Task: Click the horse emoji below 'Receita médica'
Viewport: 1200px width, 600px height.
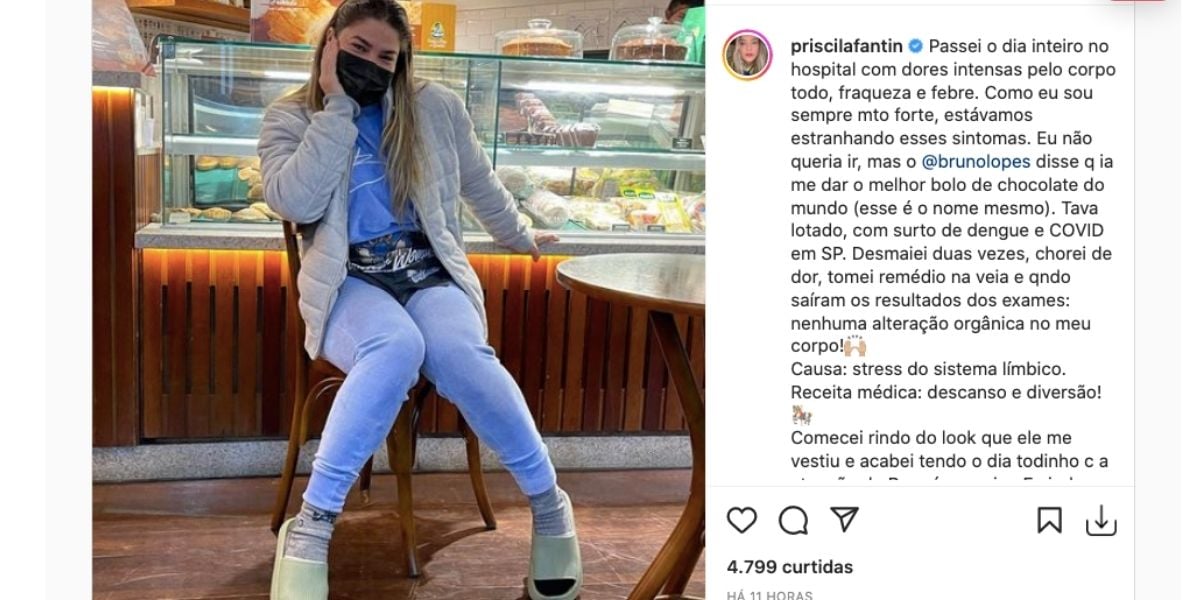Action: [802, 416]
